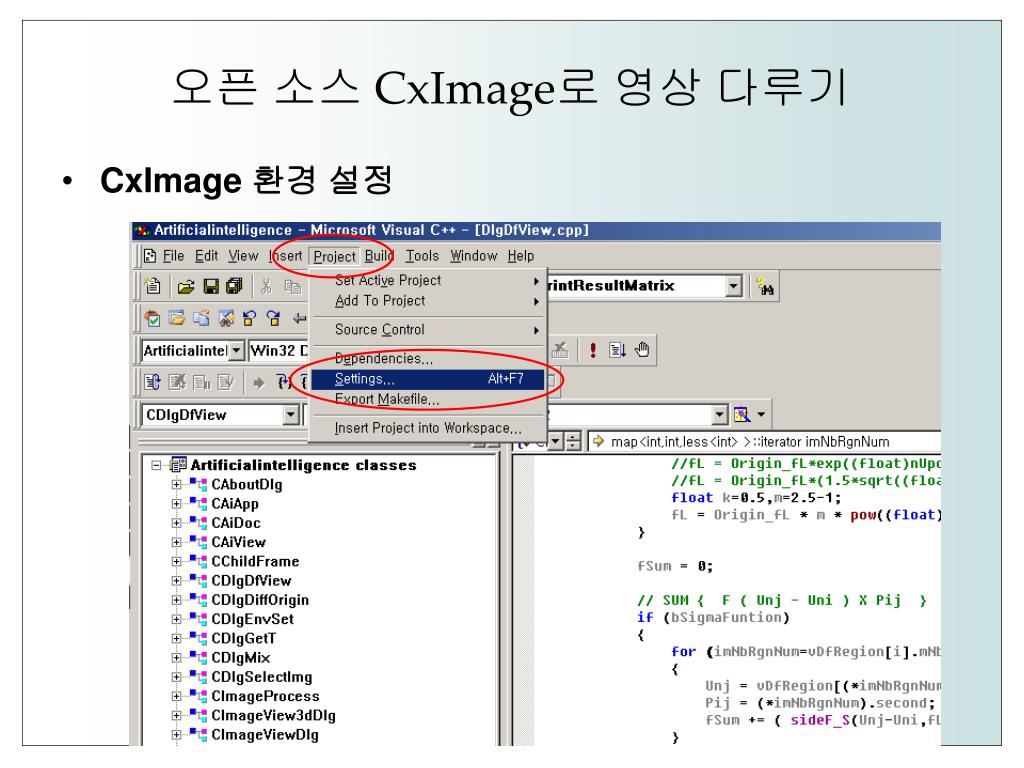
Task: Click the WizardBar actions wand icon
Action: point(742,414)
